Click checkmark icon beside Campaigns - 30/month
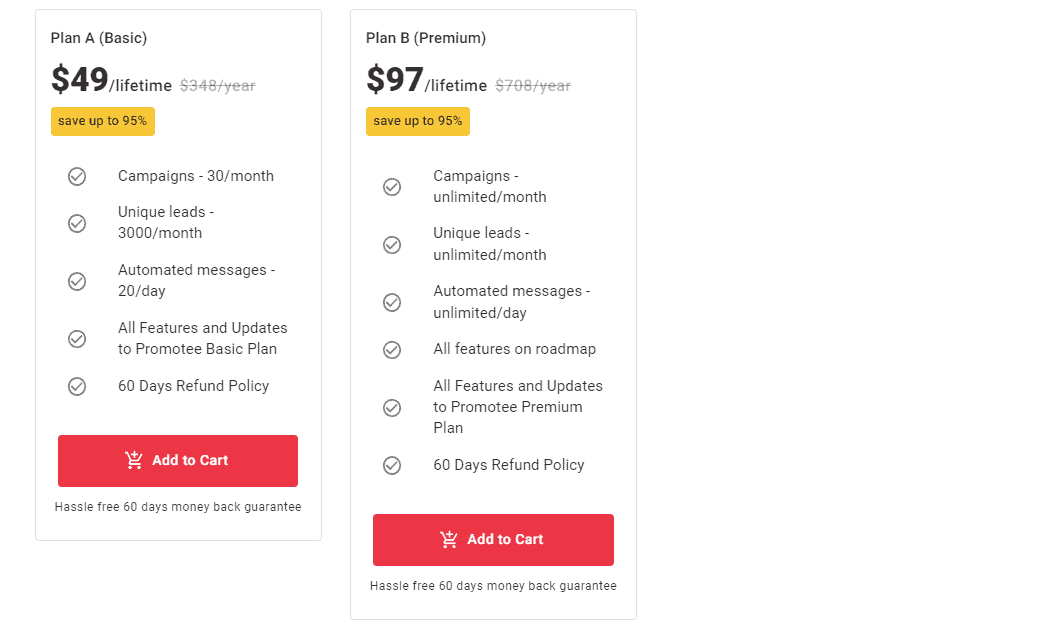The width and height of the screenshot is (1045, 623). click(x=77, y=176)
